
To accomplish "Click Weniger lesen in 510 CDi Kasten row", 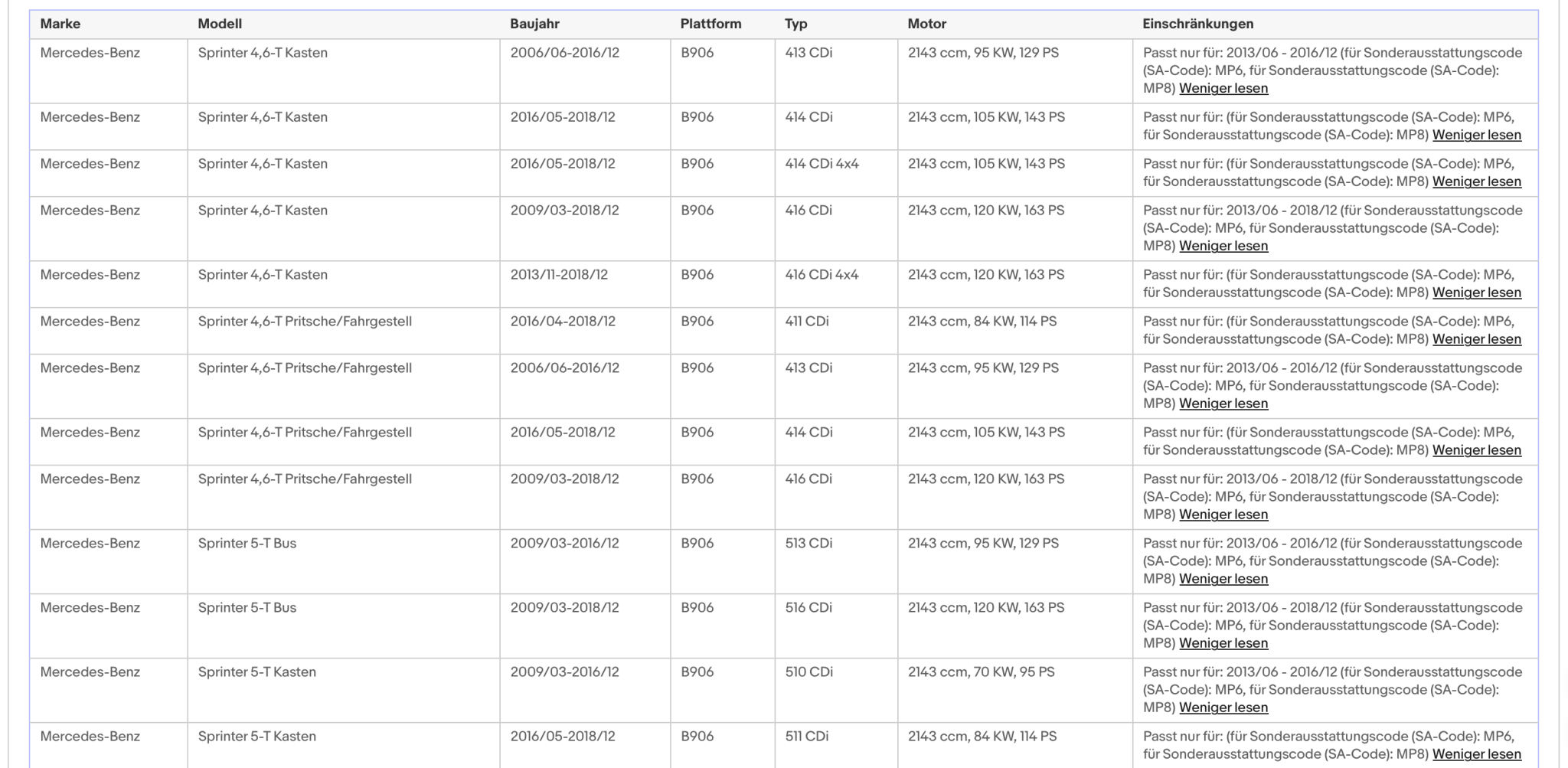I will (x=1223, y=708).
